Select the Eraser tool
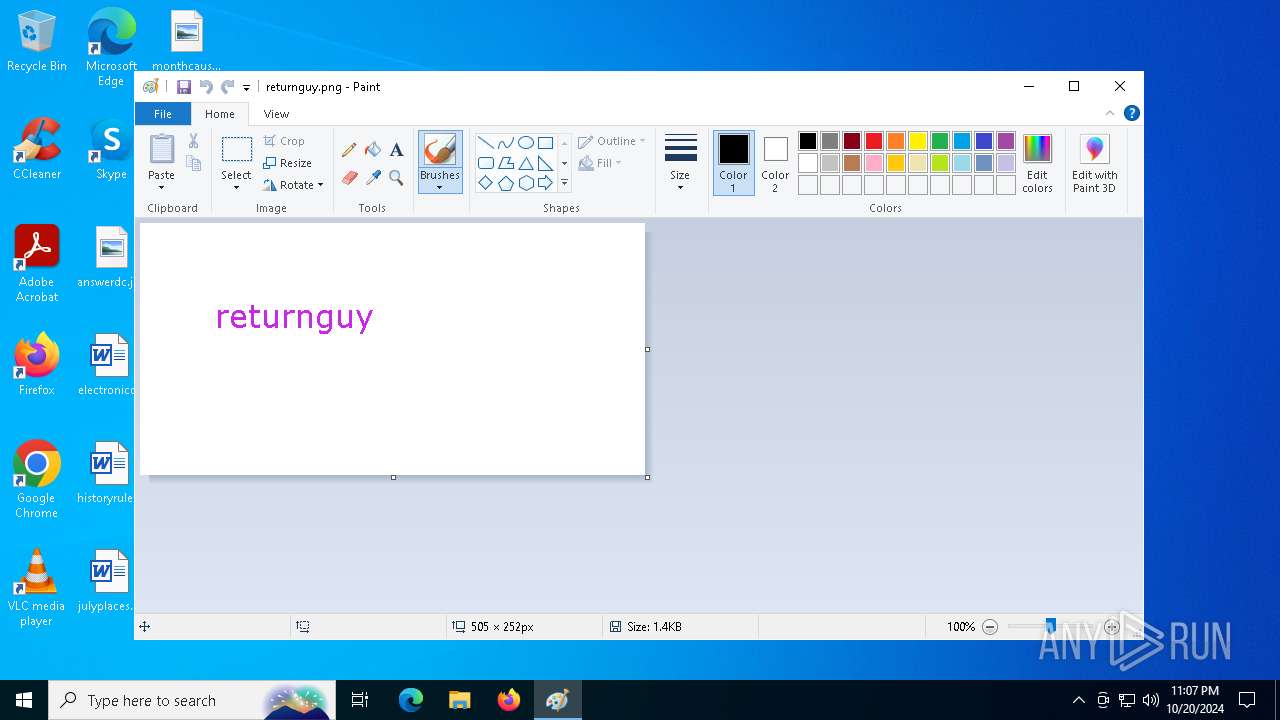The width and height of the screenshot is (1280, 720). [349, 178]
